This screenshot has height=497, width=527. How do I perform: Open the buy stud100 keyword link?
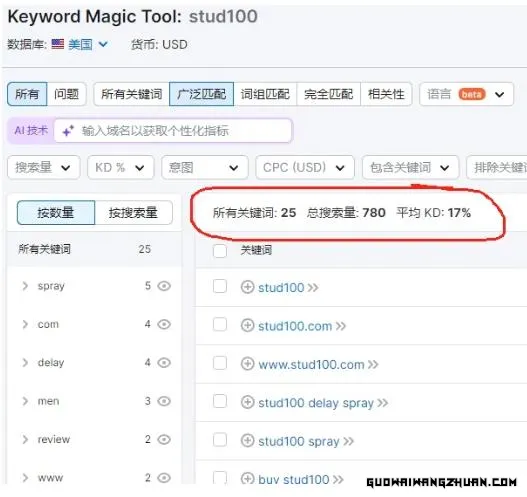click(293, 479)
